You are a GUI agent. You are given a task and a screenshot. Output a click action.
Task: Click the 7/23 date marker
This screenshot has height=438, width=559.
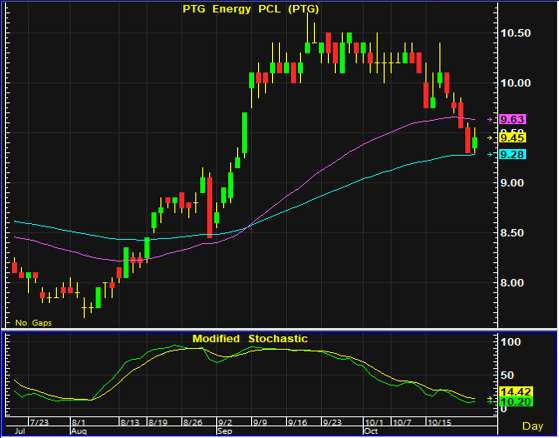coord(39,423)
